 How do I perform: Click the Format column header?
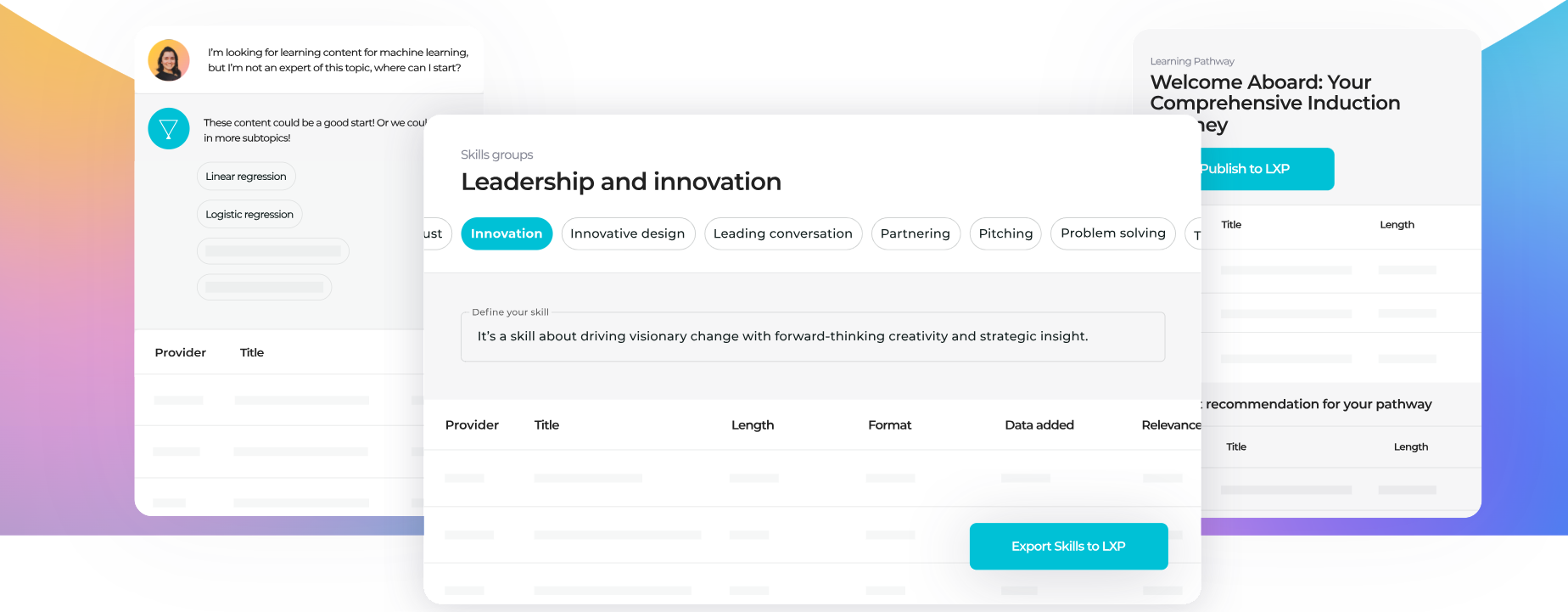889,424
